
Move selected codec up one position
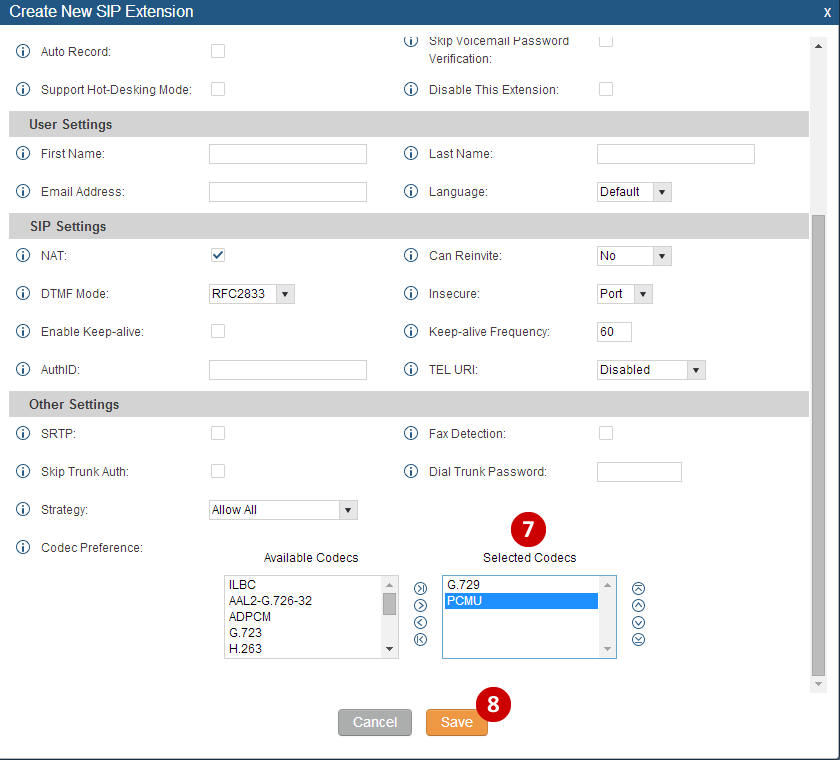[x=639, y=605]
